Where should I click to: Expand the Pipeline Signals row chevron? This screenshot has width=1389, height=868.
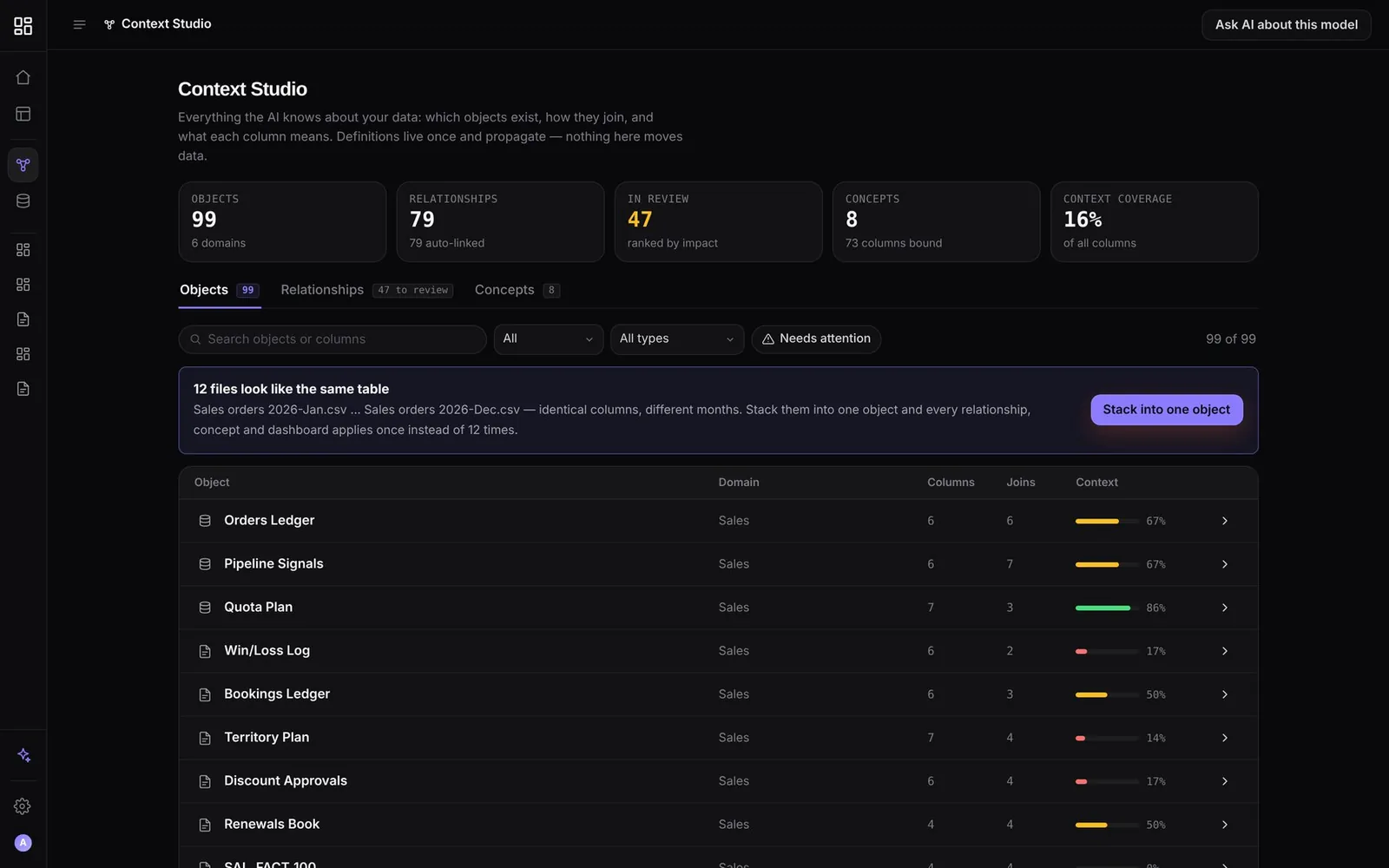point(1225,564)
